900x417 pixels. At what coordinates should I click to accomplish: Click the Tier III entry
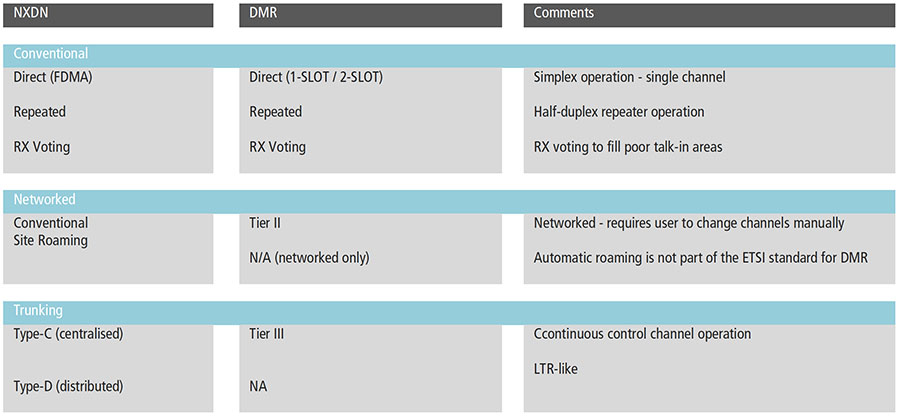point(266,334)
